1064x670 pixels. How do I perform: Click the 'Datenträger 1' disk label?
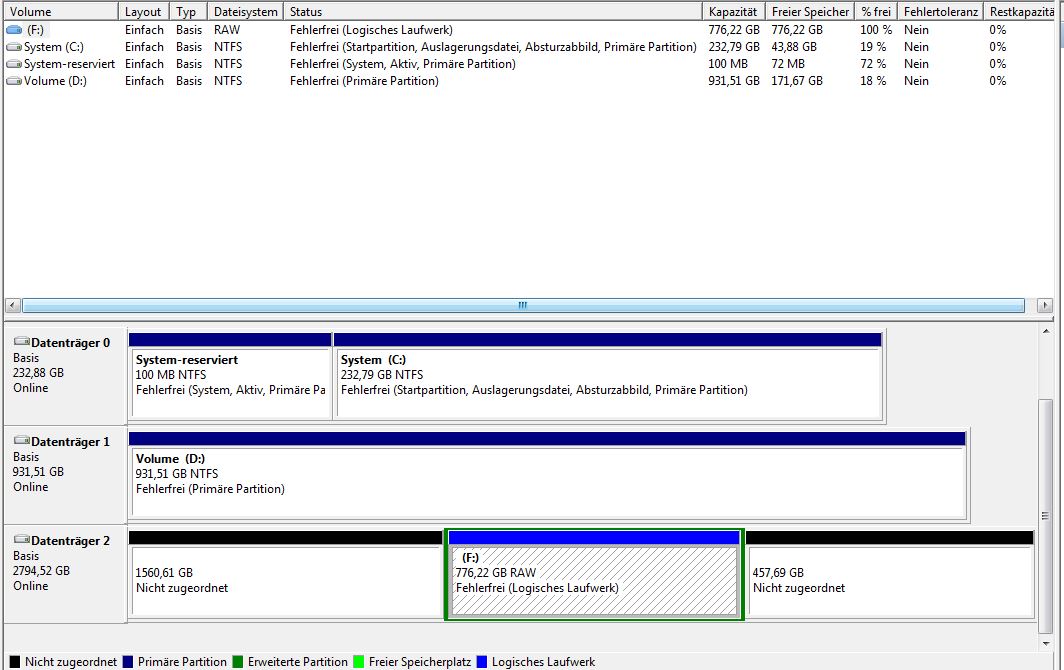pyautogui.click(x=71, y=442)
